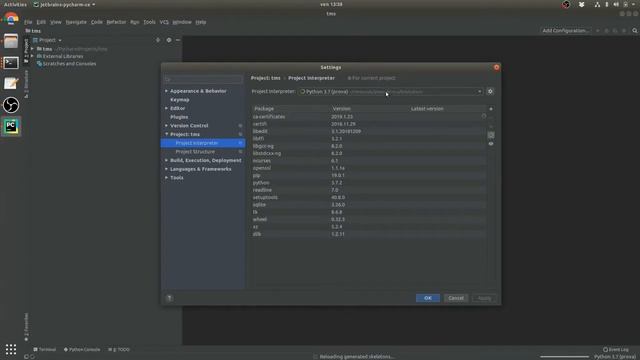
Task: Expand the Editor settings section
Action: [x=167, y=108]
